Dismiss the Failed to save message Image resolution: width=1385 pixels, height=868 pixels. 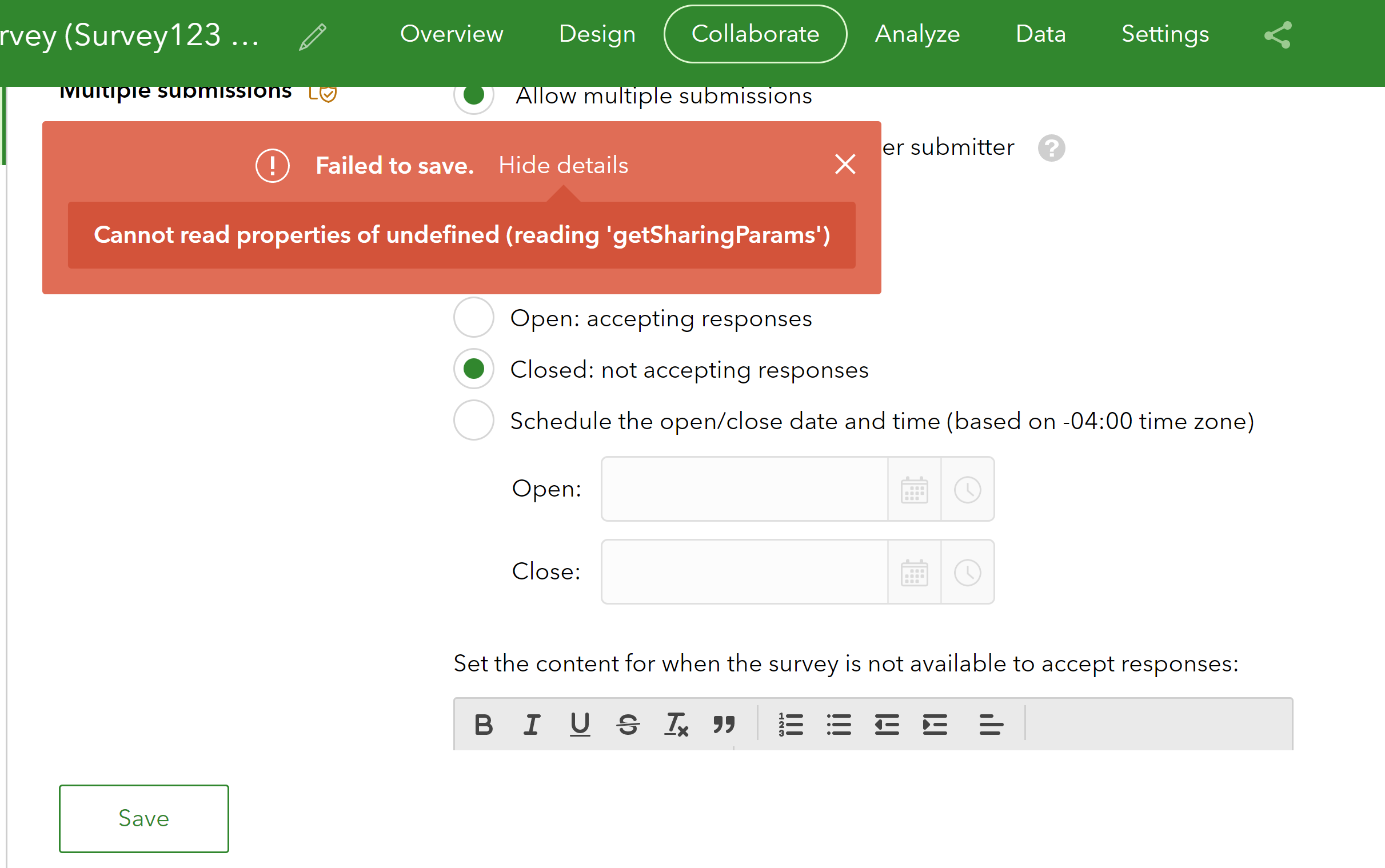(x=845, y=165)
